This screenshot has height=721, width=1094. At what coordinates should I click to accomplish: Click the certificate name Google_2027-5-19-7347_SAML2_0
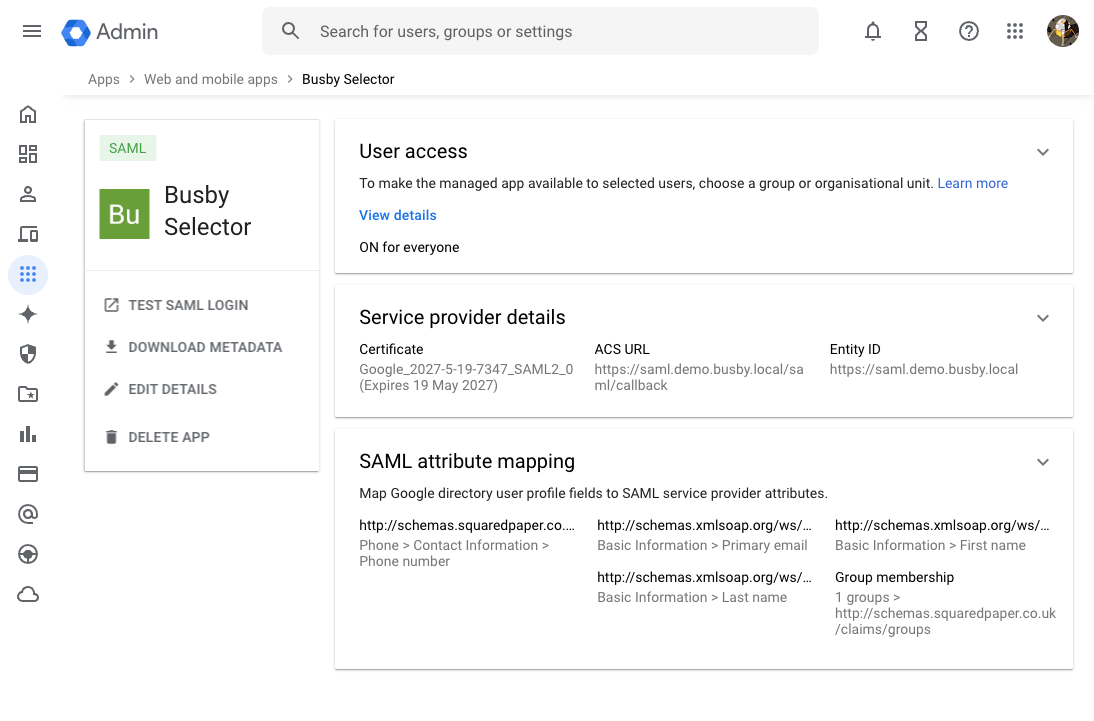coord(466,369)
